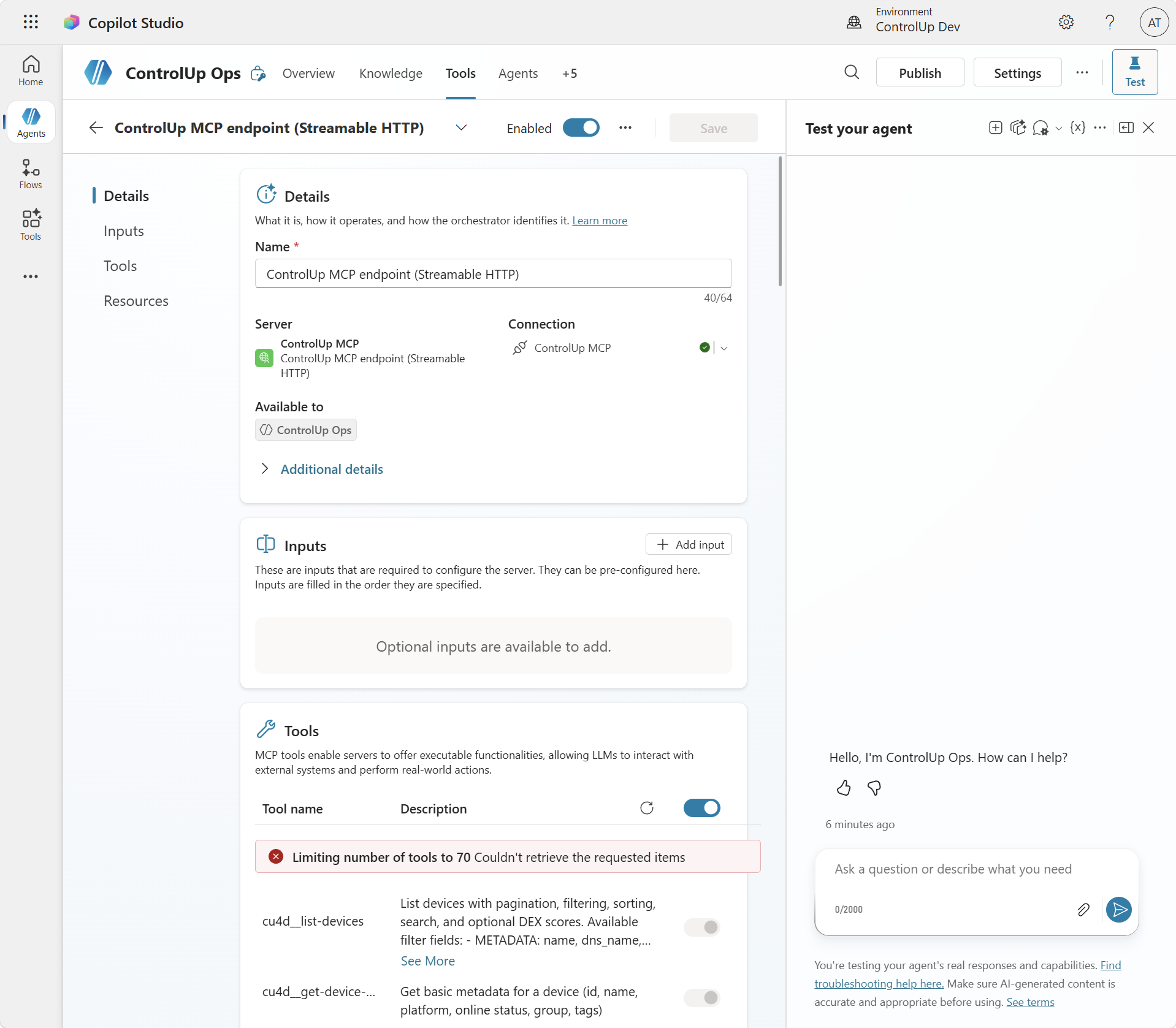Screen dimensions: 1176x1028
Task: Refresh the tools list
Action: click(647, 808)
